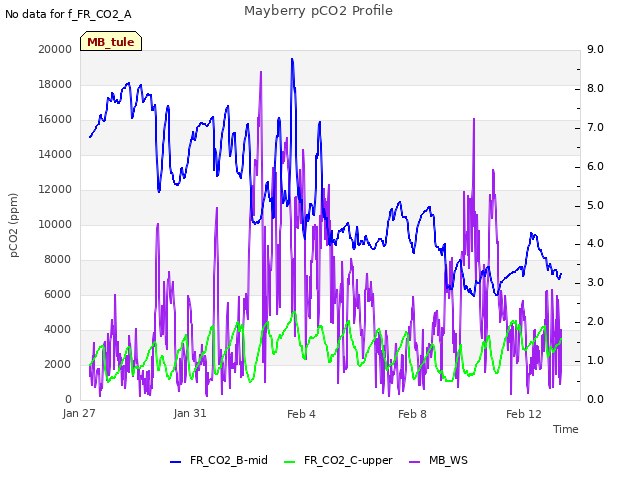Click the 9.0 right axis value

point(595,49)
